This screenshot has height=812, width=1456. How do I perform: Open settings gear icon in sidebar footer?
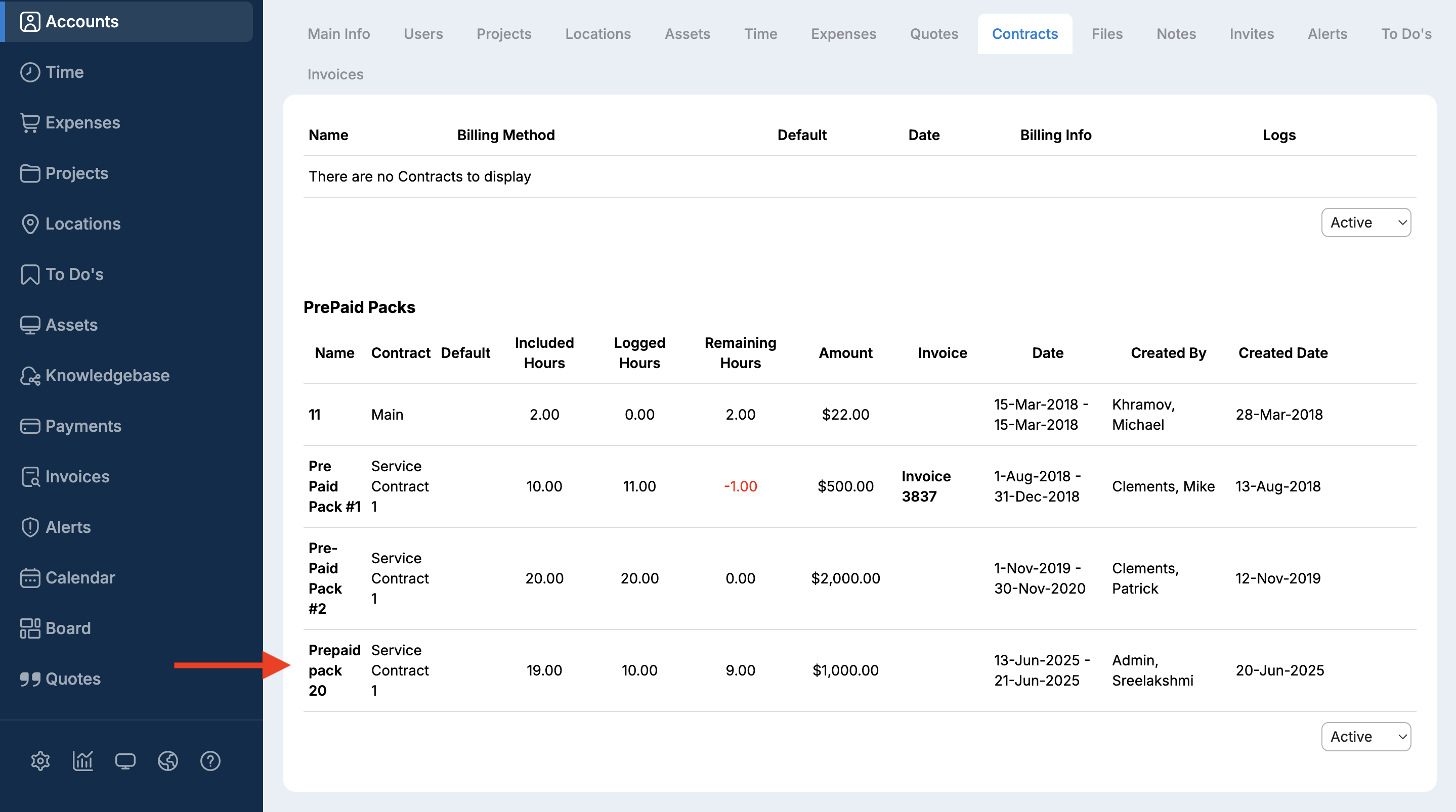(x=40, y=760)
